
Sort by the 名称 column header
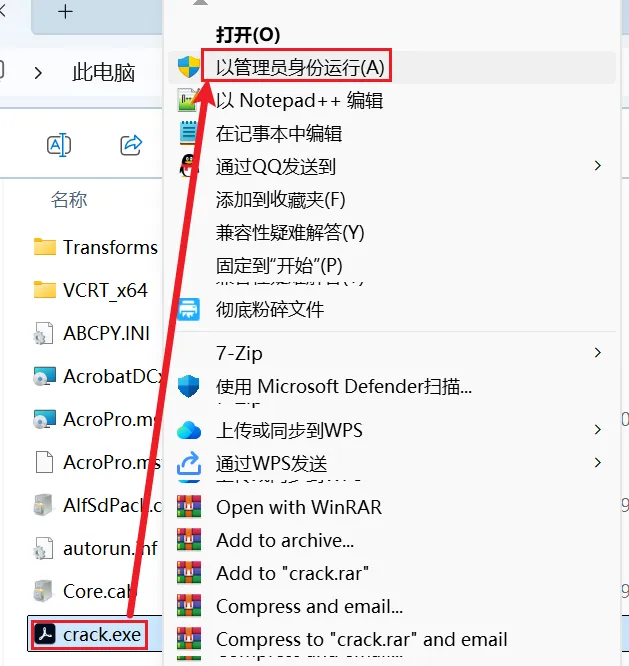click(69, 199)
